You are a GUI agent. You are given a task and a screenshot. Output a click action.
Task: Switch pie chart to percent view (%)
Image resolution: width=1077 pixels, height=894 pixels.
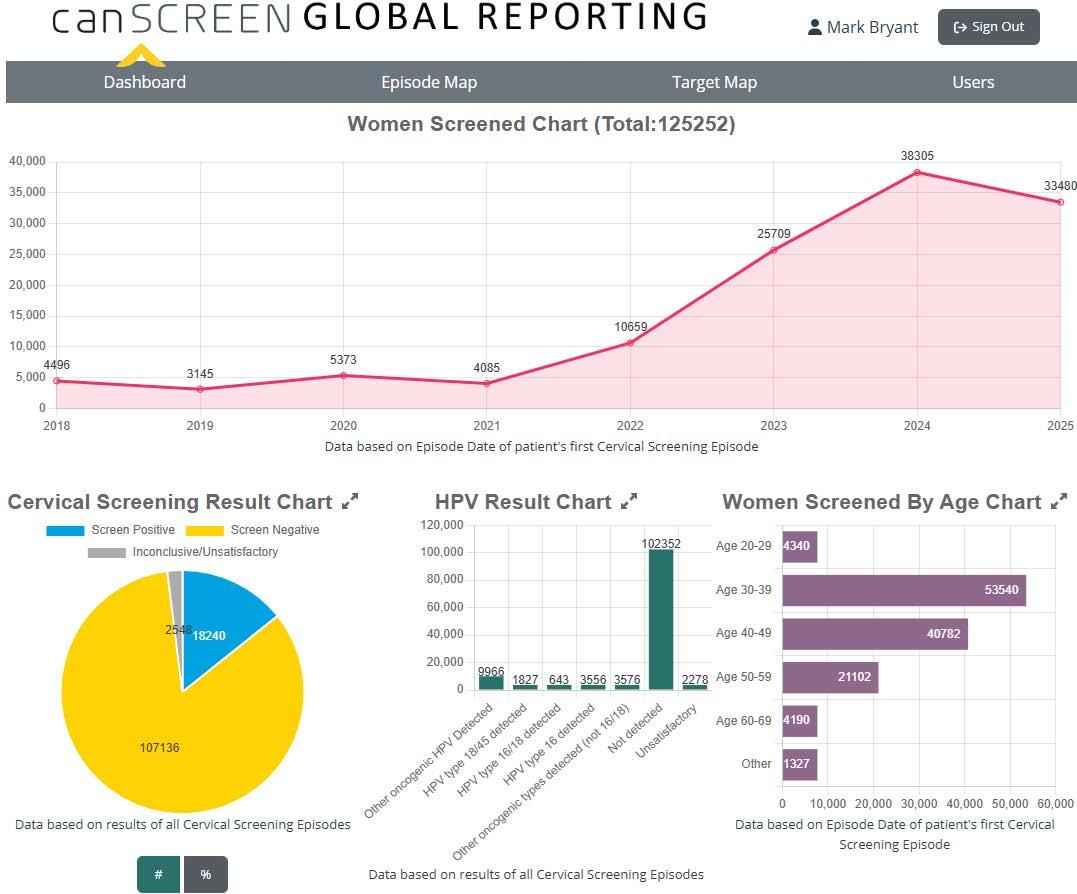pyautogui.click(x=205, y=874)
